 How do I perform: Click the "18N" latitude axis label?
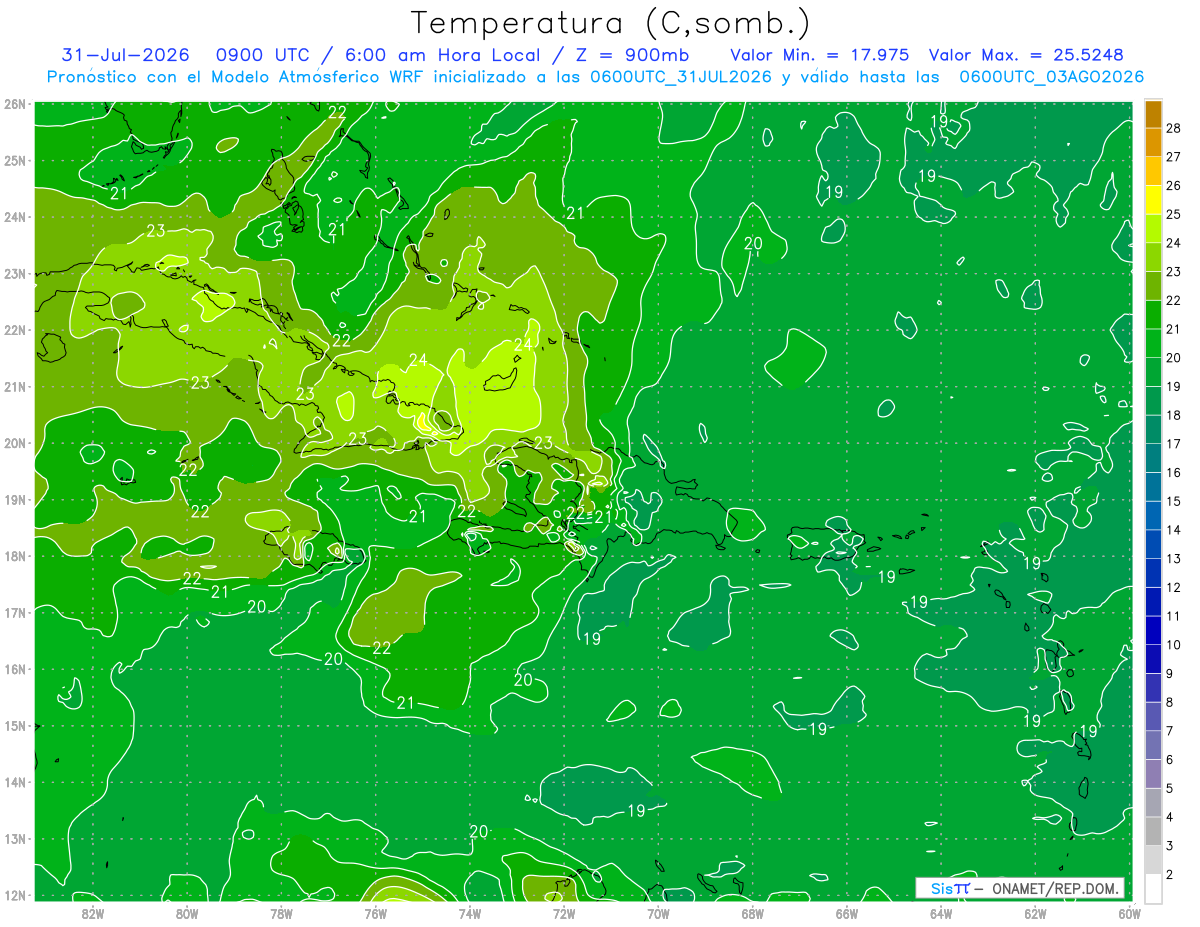[x=14, y=556]
